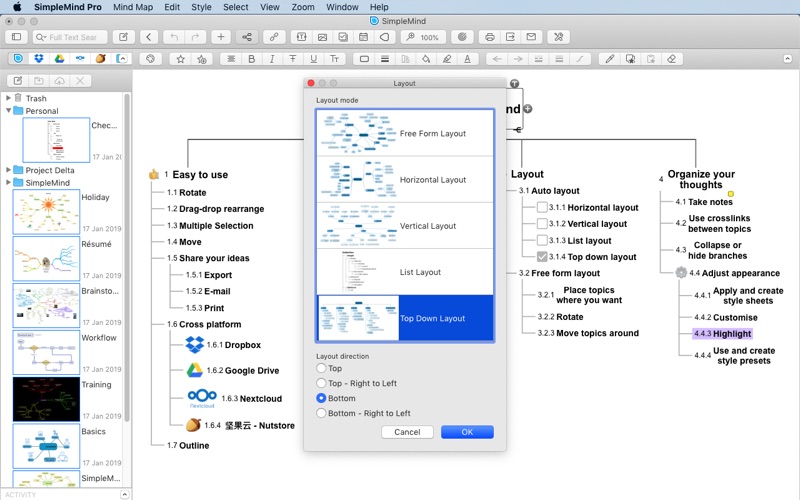Toggle italic text formatting

click(x=272, y=59)
